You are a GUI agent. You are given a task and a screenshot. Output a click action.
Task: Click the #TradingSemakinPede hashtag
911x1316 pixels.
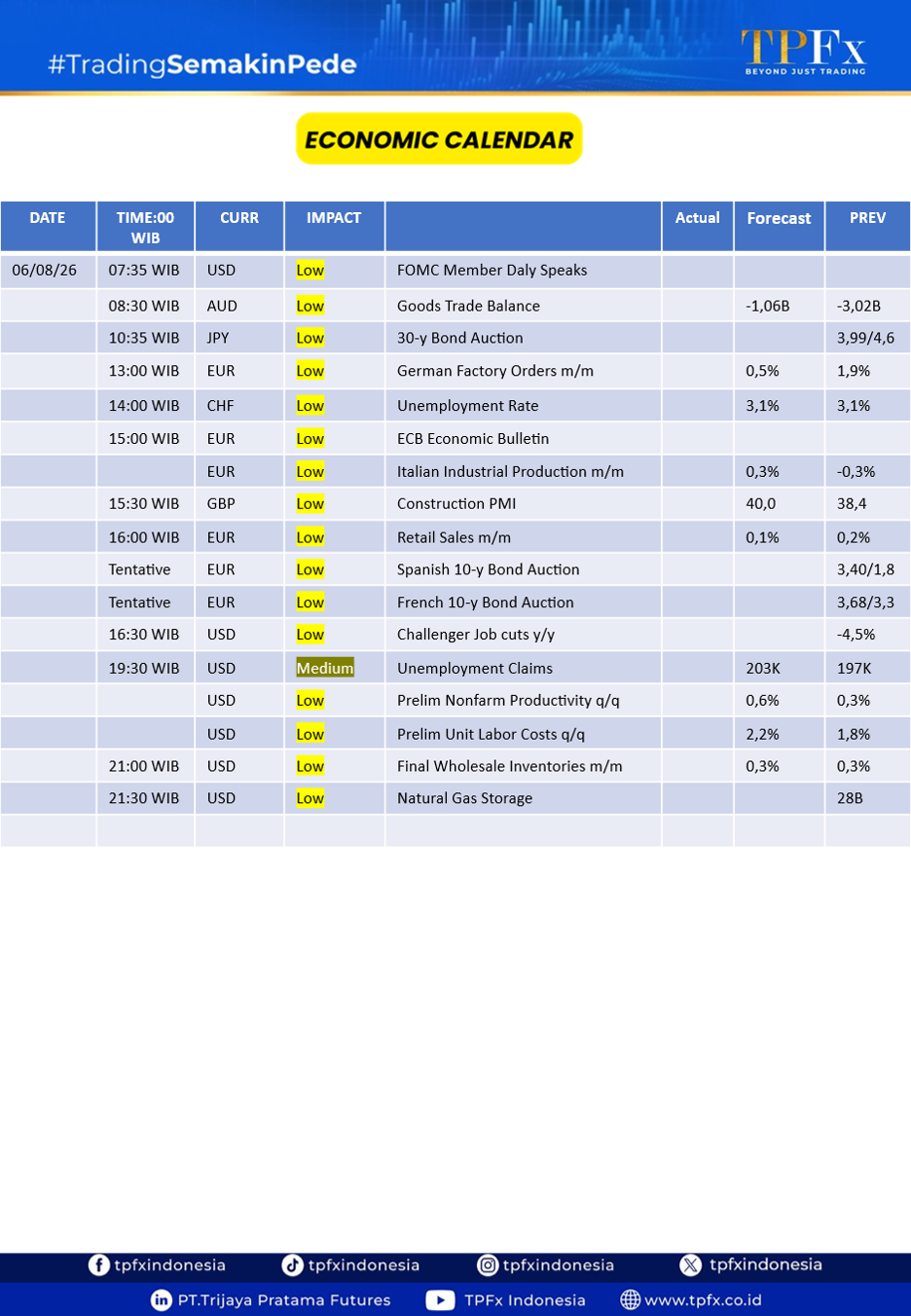coord(202,64)
